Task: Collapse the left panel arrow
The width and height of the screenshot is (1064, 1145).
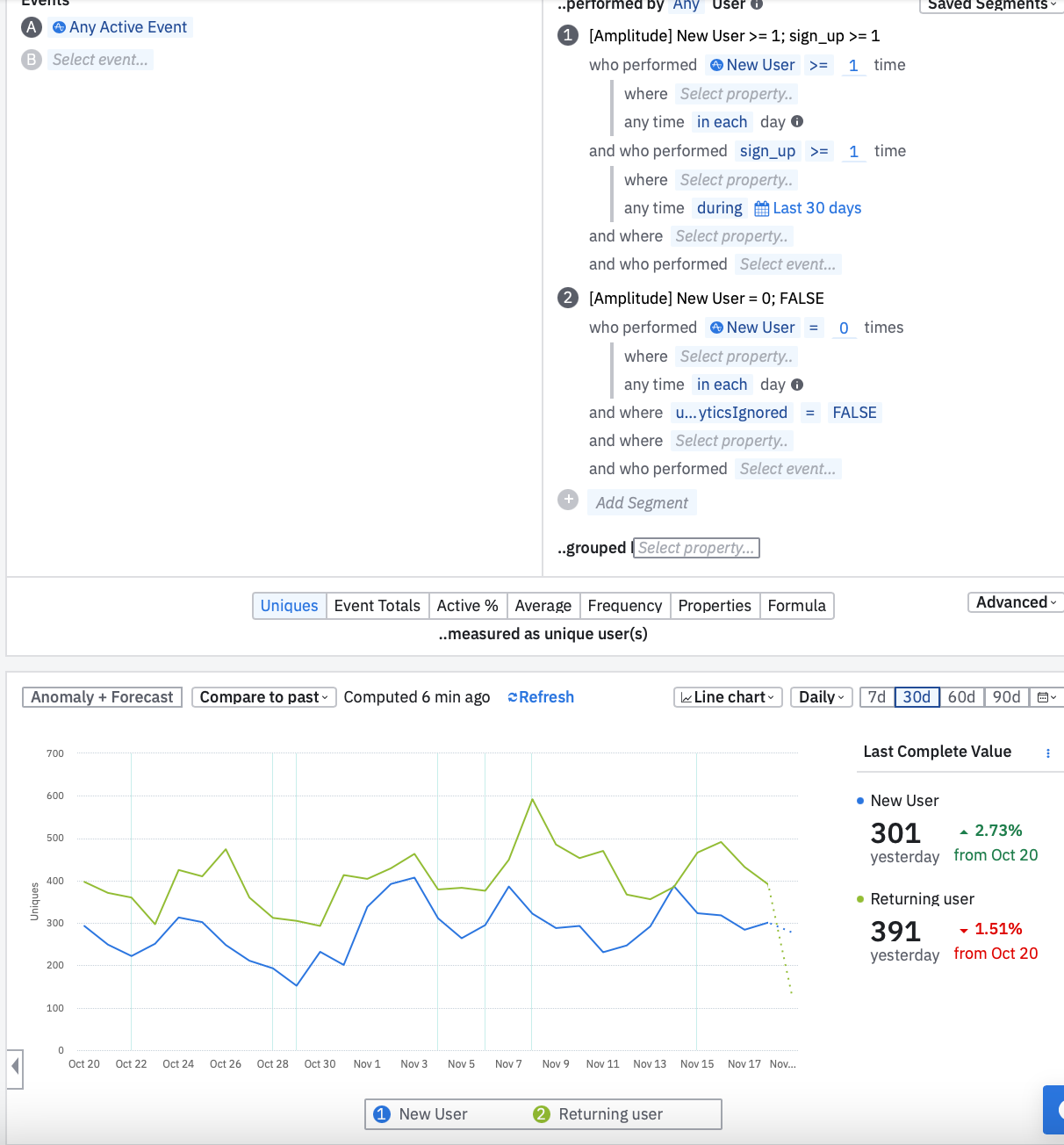Action: pos(15,1067)
